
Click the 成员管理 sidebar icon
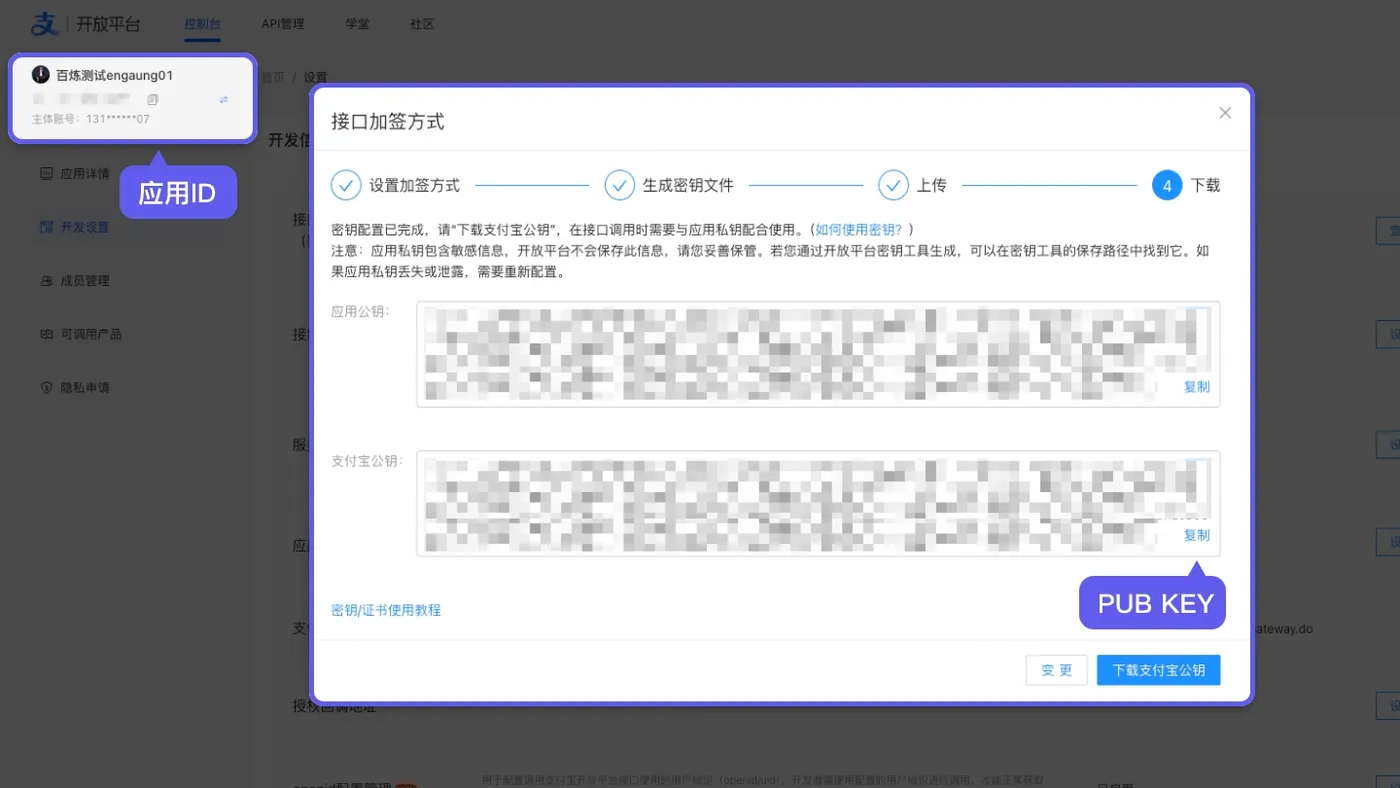45,281
